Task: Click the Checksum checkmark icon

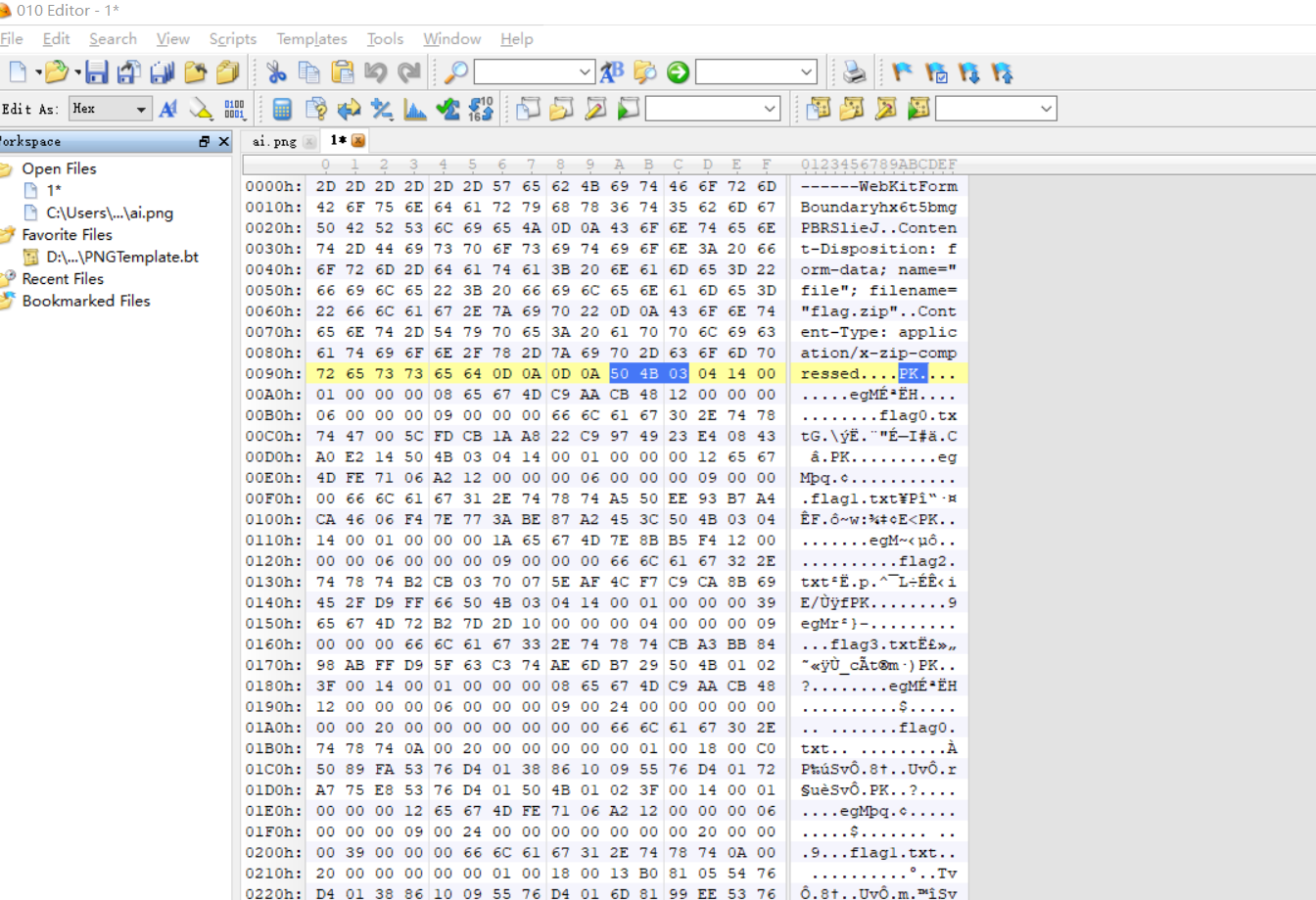Action: (x=448, y=109)
